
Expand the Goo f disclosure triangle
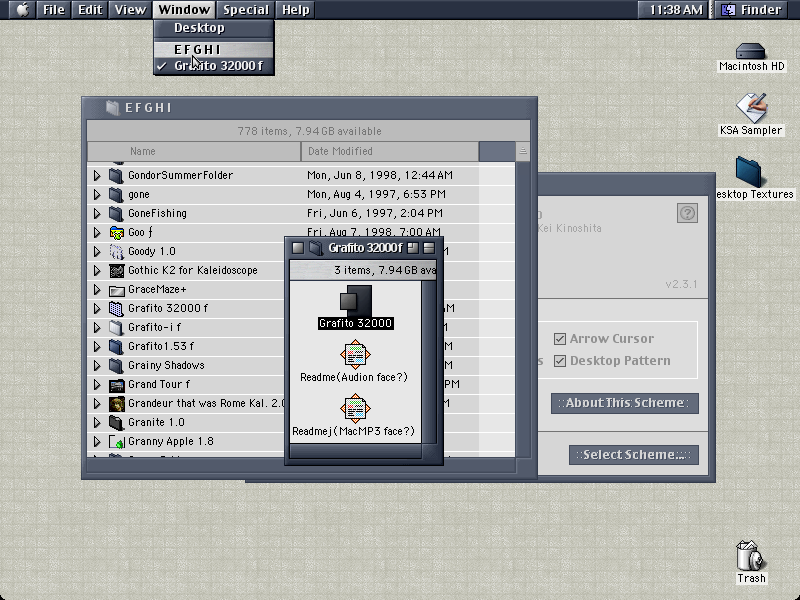pyautogui.click(x=97, y=233)
